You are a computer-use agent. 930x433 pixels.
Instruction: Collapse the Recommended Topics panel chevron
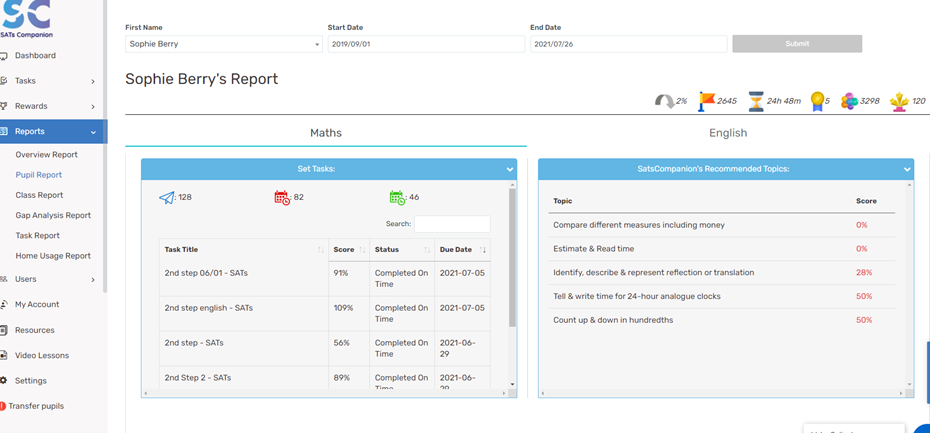tap(907, 170)
